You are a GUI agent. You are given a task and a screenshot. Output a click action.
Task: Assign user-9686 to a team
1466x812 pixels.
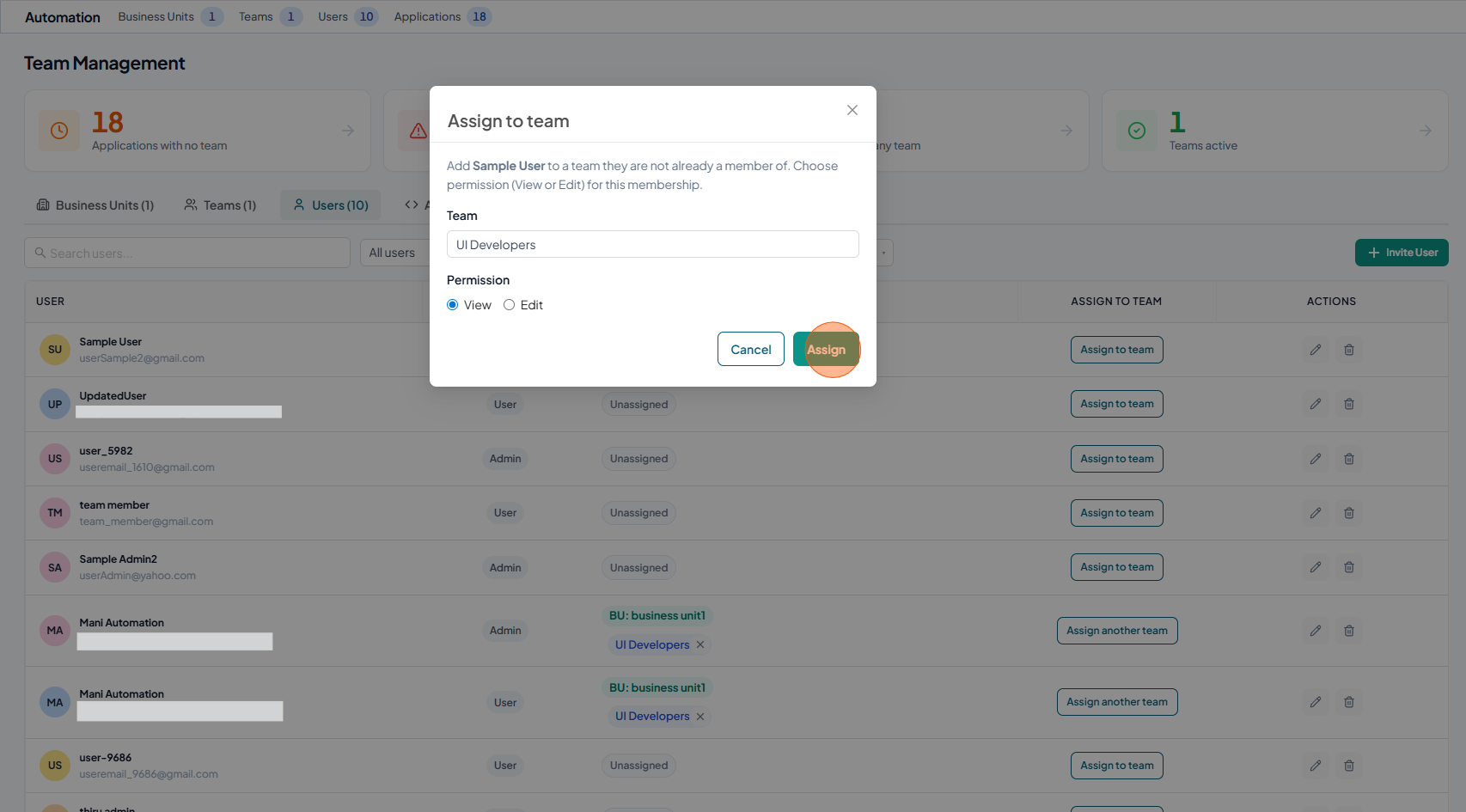point(1117,766)
